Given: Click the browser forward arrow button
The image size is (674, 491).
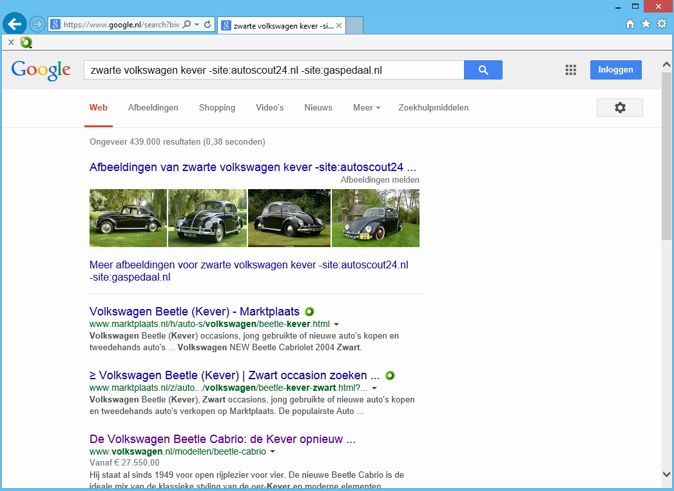Looking at the screenshot, I should click(37, 25).
